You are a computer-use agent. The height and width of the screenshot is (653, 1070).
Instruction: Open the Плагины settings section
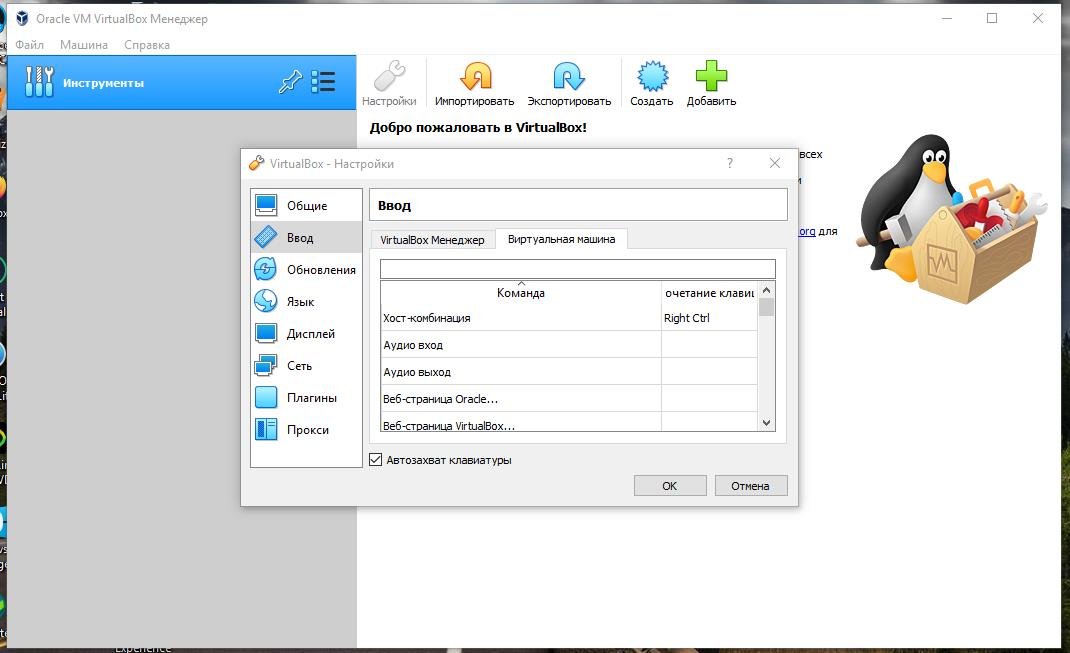[x=306, y=398]
